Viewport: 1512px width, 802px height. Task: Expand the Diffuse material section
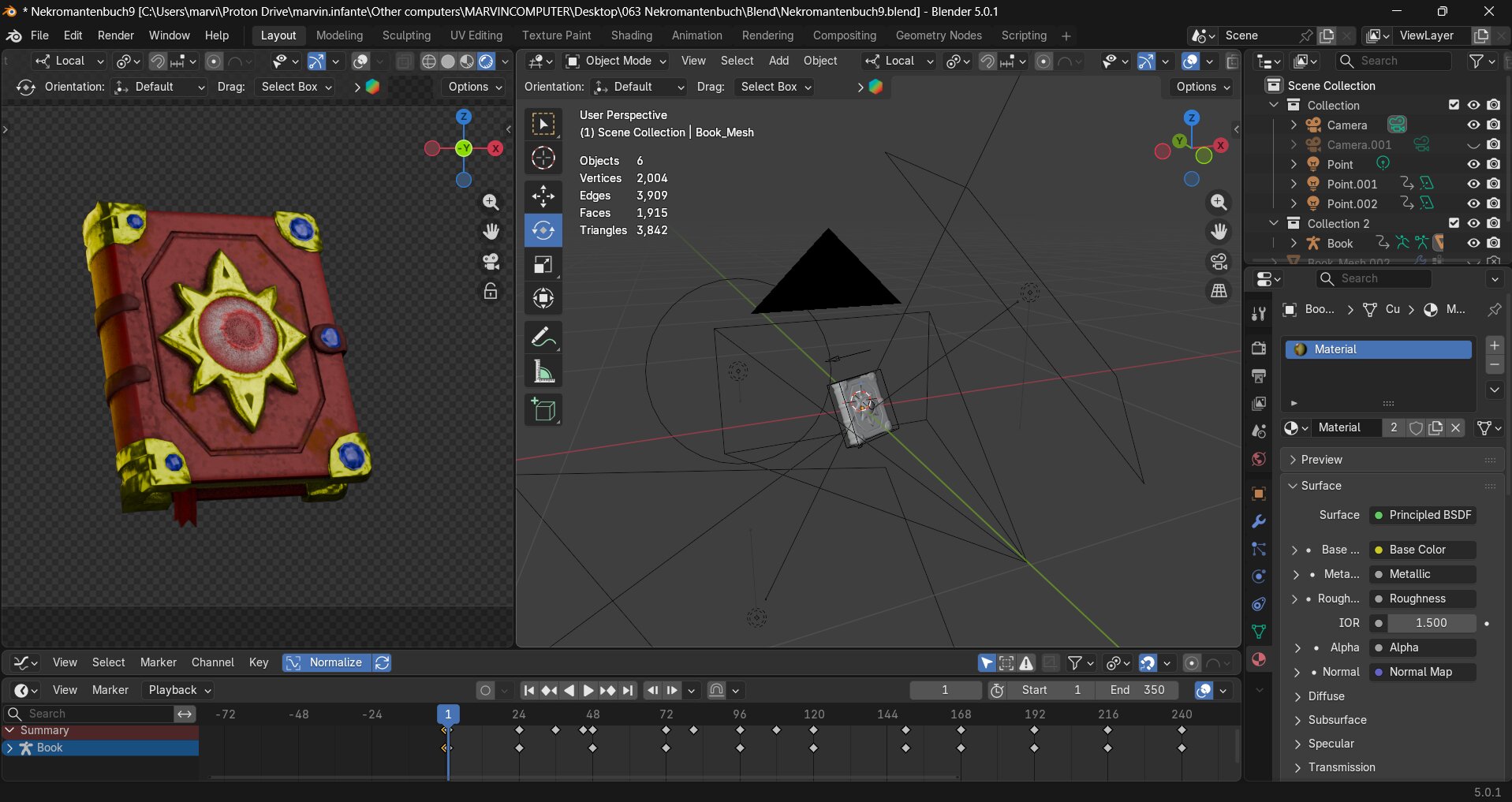coord(1326,696)
